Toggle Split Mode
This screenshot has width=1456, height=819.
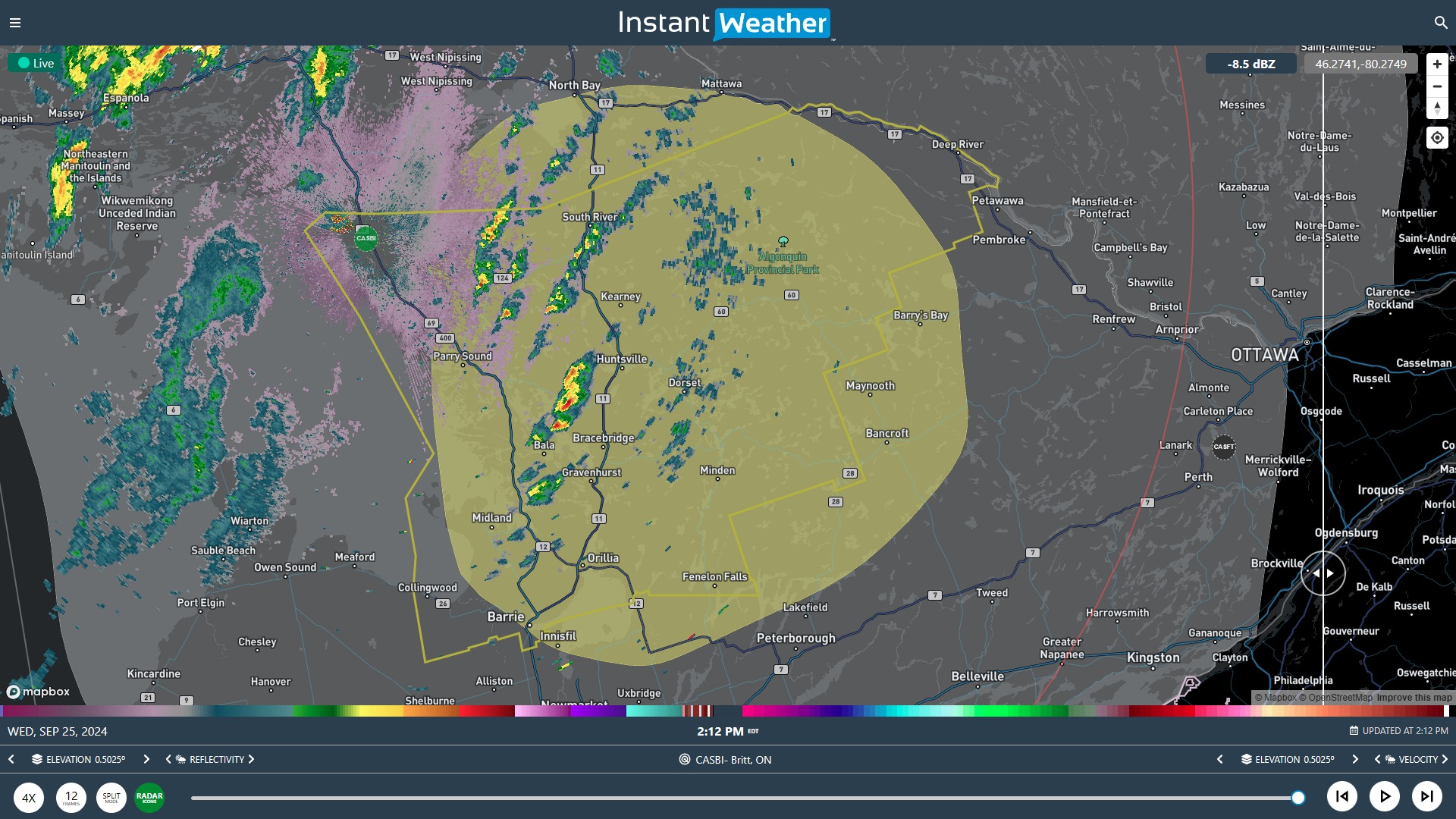(111, 798)
